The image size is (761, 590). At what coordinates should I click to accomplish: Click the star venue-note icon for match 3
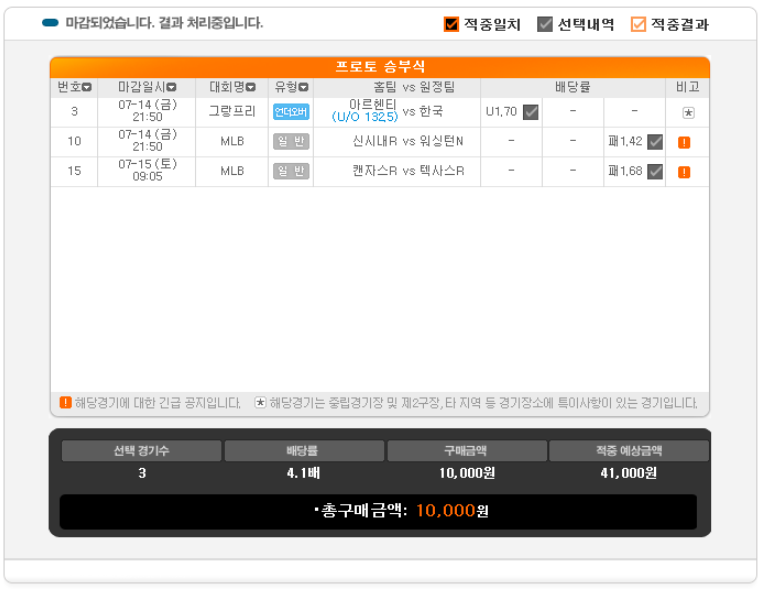pyautogui.click(x=688, y=113)
